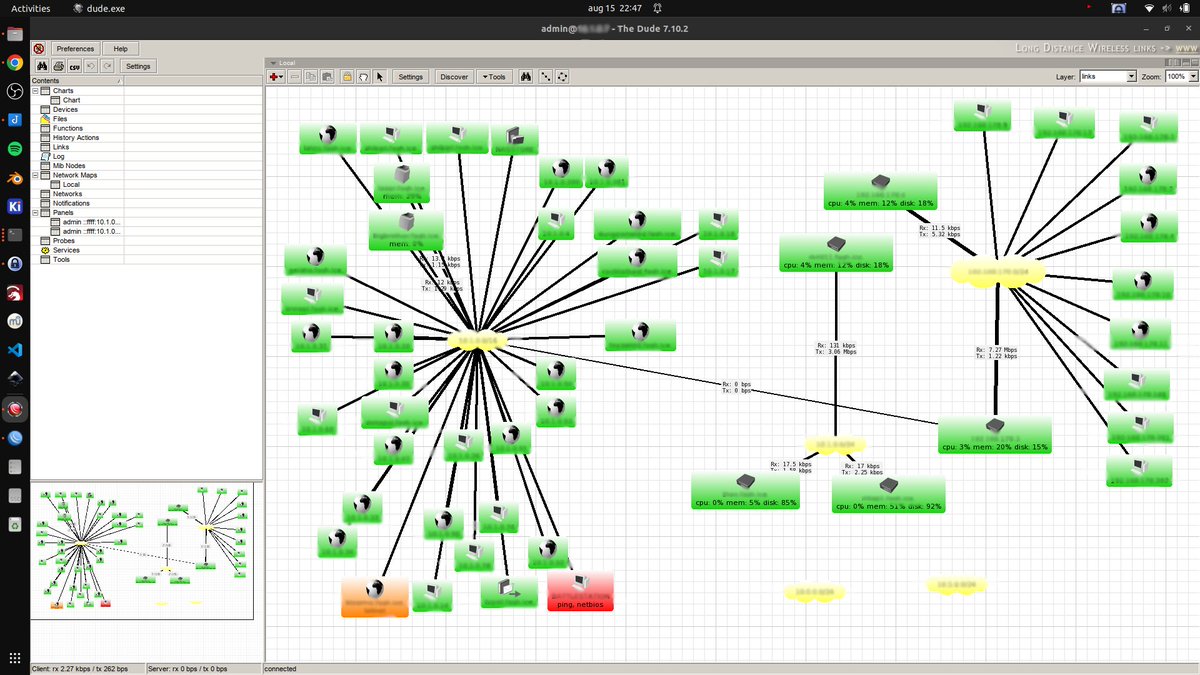Open Visual Studio Code from the dock
This screenshot has height=675, width=1200.
click(x=15, y=350)
